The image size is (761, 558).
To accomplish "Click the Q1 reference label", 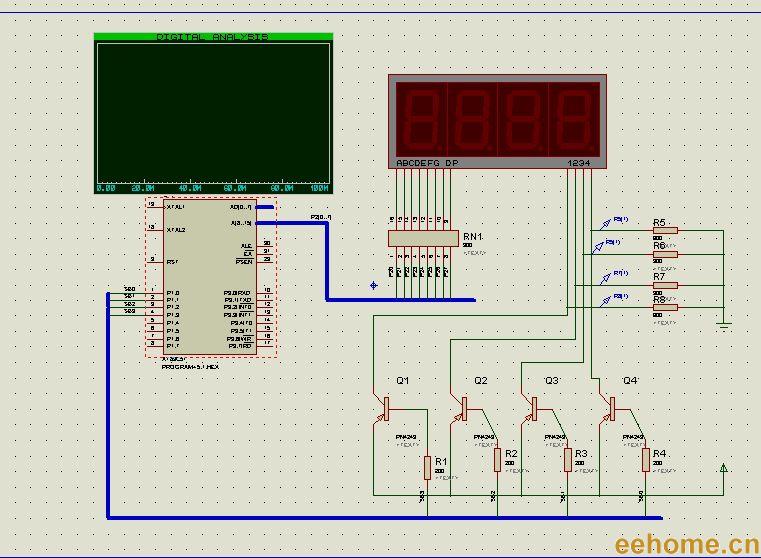I will (x=403, y=381).
